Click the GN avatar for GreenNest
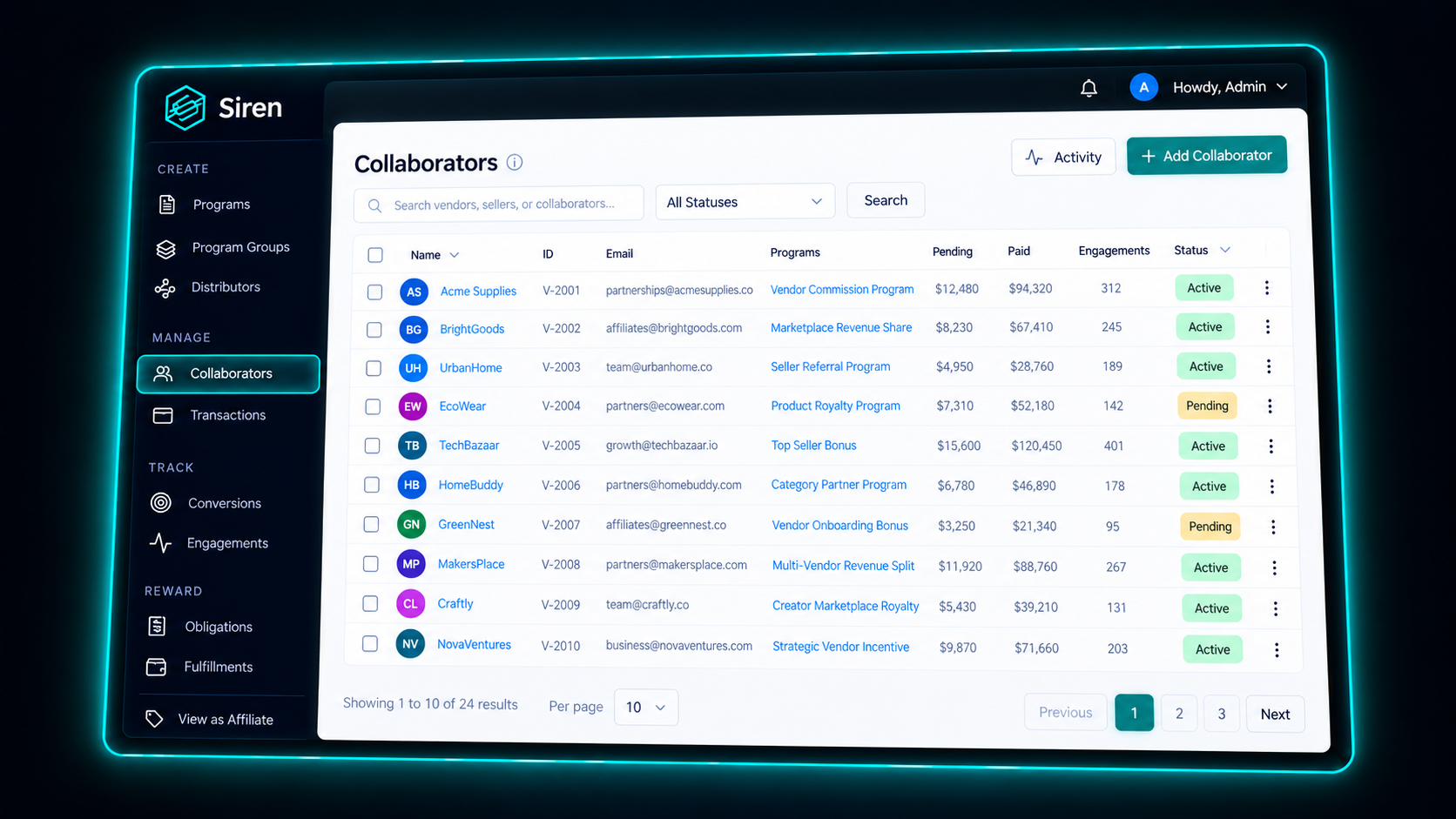1456x819 pixels. (411, 524)
